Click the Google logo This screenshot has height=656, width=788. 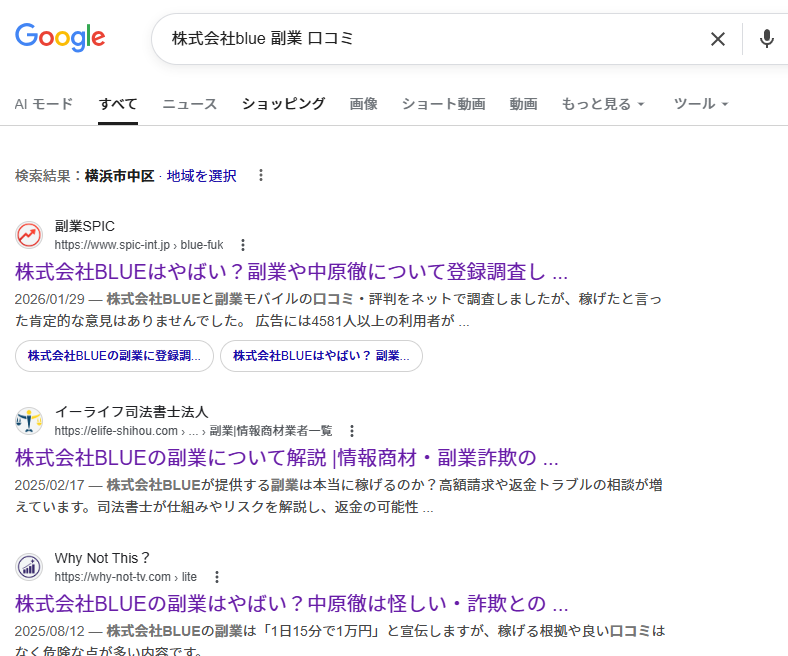(60, 37)
